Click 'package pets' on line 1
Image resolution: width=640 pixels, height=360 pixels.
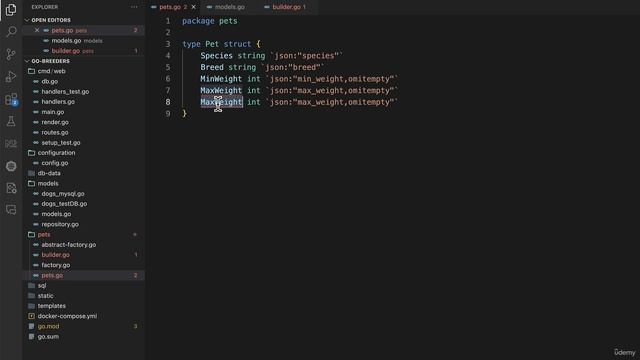pyautogui.click(x=210, y=21)
